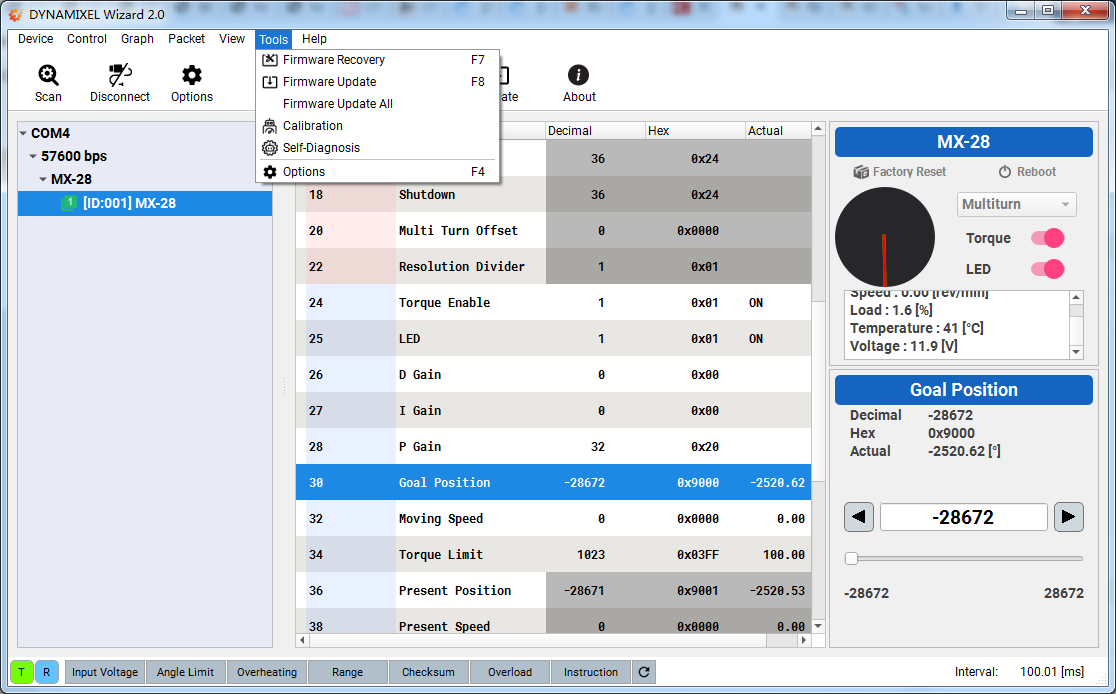This screenshot has width=1116, height=694.
Task: Click the Overheating status button
Action: (x=267, y=672)
